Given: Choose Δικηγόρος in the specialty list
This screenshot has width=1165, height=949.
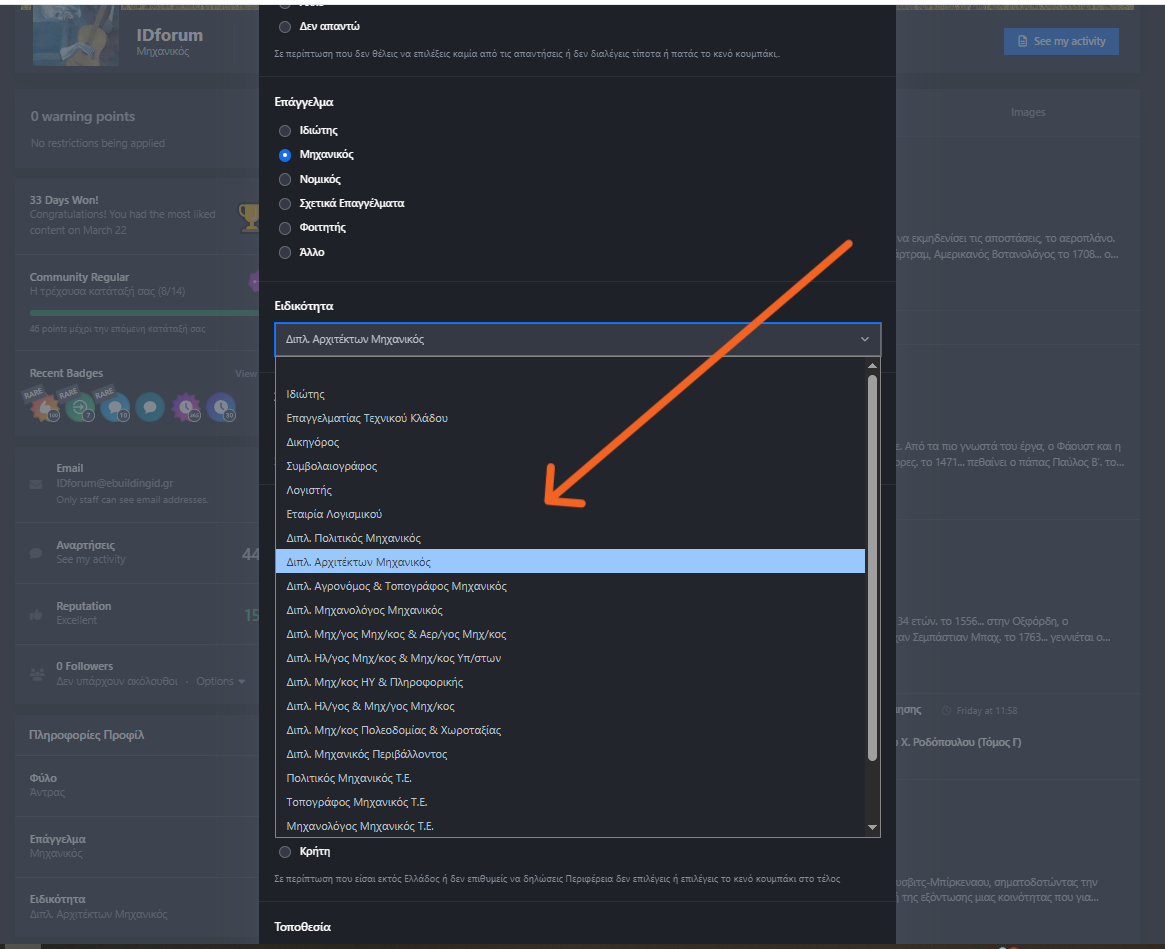Looking at the screenshot, I should point(313,442).
